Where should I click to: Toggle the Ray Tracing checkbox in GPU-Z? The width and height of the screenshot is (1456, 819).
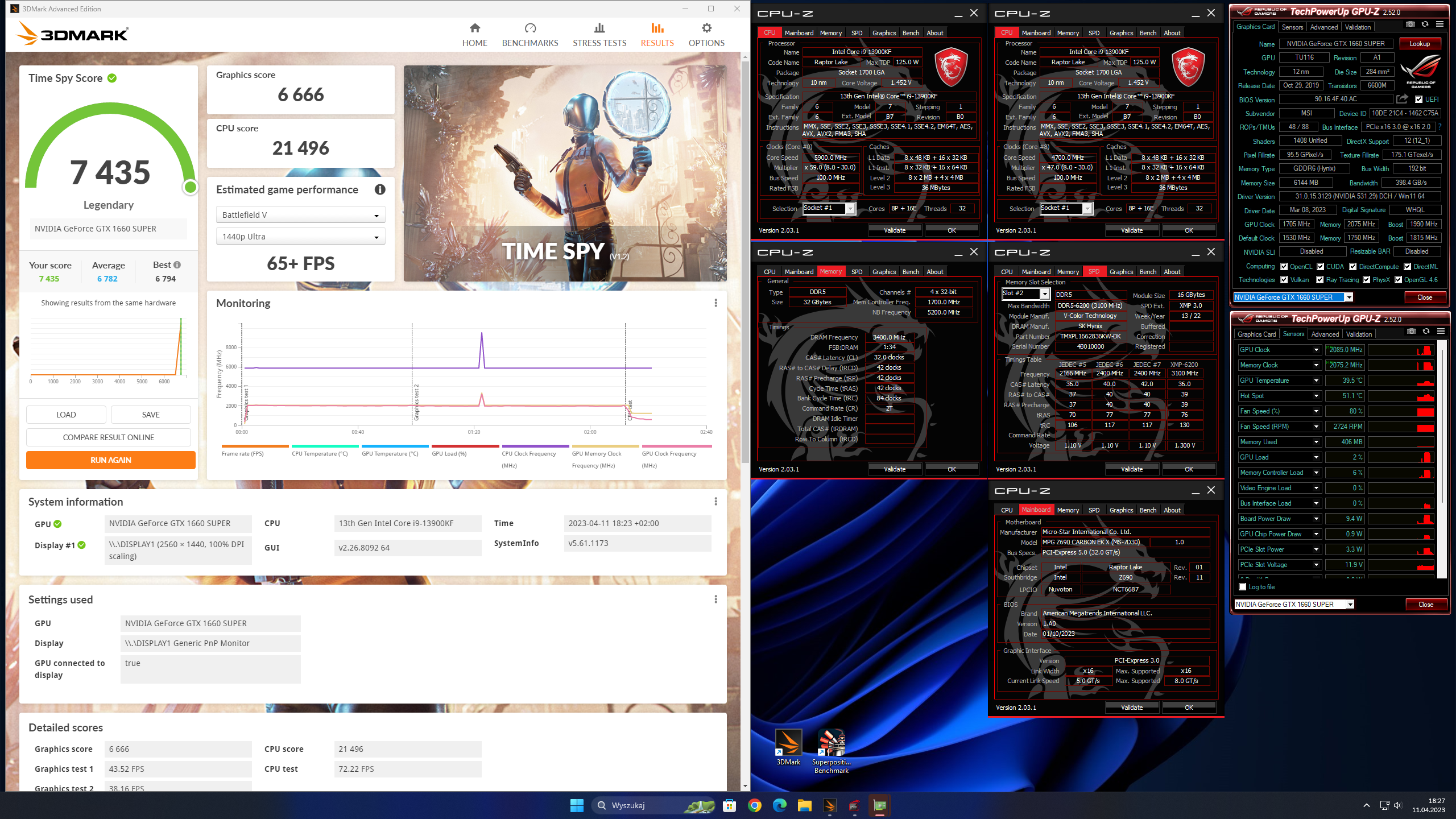(x=1319, y=280)
